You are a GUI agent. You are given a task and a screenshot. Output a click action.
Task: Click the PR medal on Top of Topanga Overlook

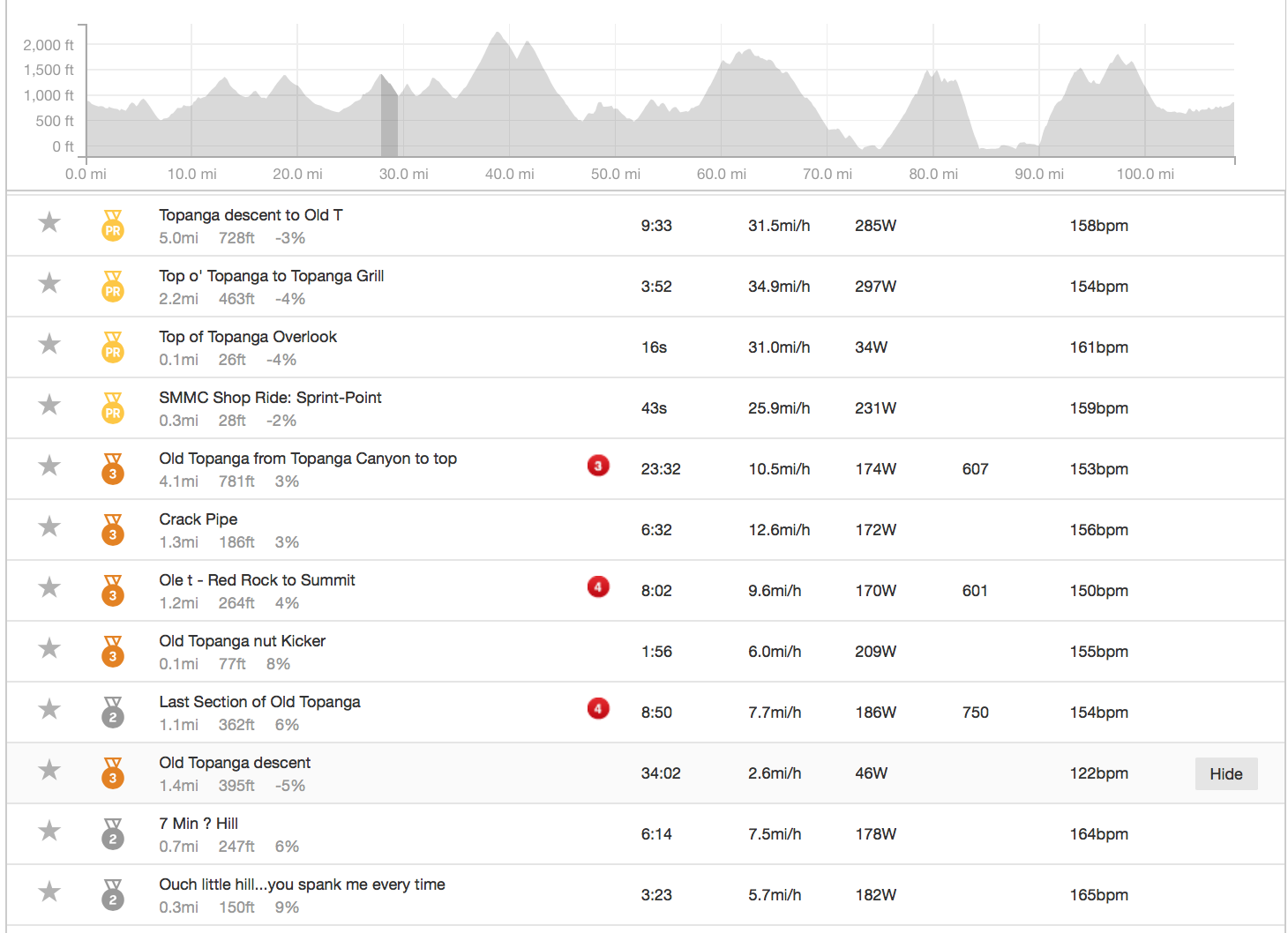click(x=113, y=347)
